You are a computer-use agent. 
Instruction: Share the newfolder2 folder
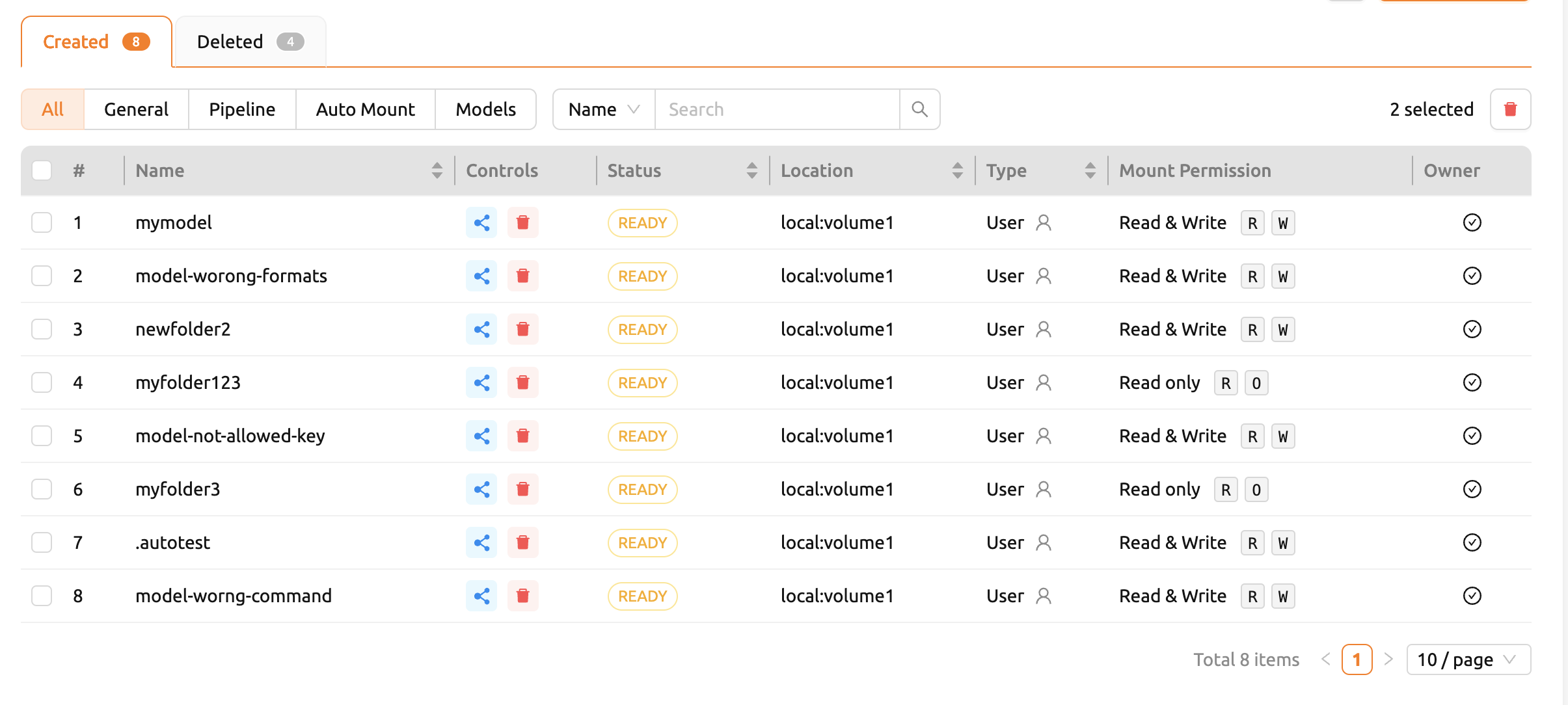(481, 330)
